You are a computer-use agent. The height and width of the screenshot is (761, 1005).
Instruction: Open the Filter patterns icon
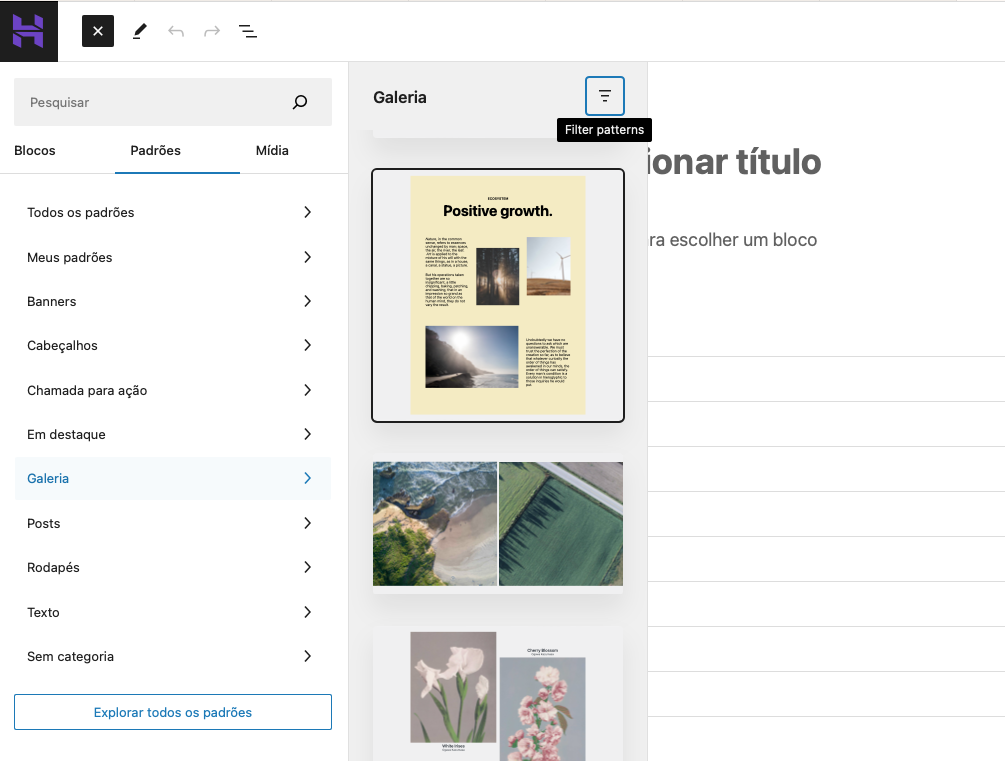coord(604,95)
